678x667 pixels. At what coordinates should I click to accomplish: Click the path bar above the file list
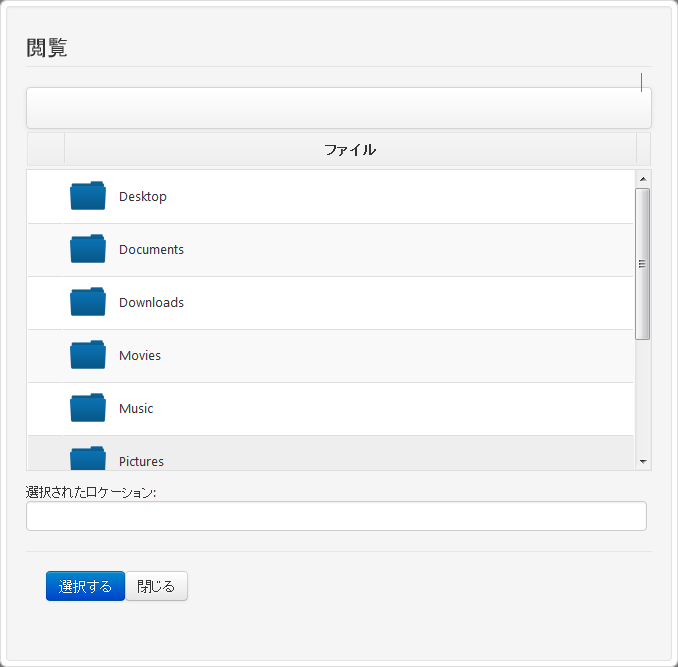(339, 108)
